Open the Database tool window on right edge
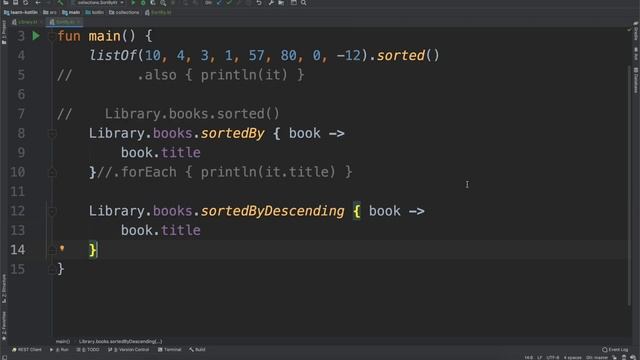The image size is (640, 360). (636, 80)
